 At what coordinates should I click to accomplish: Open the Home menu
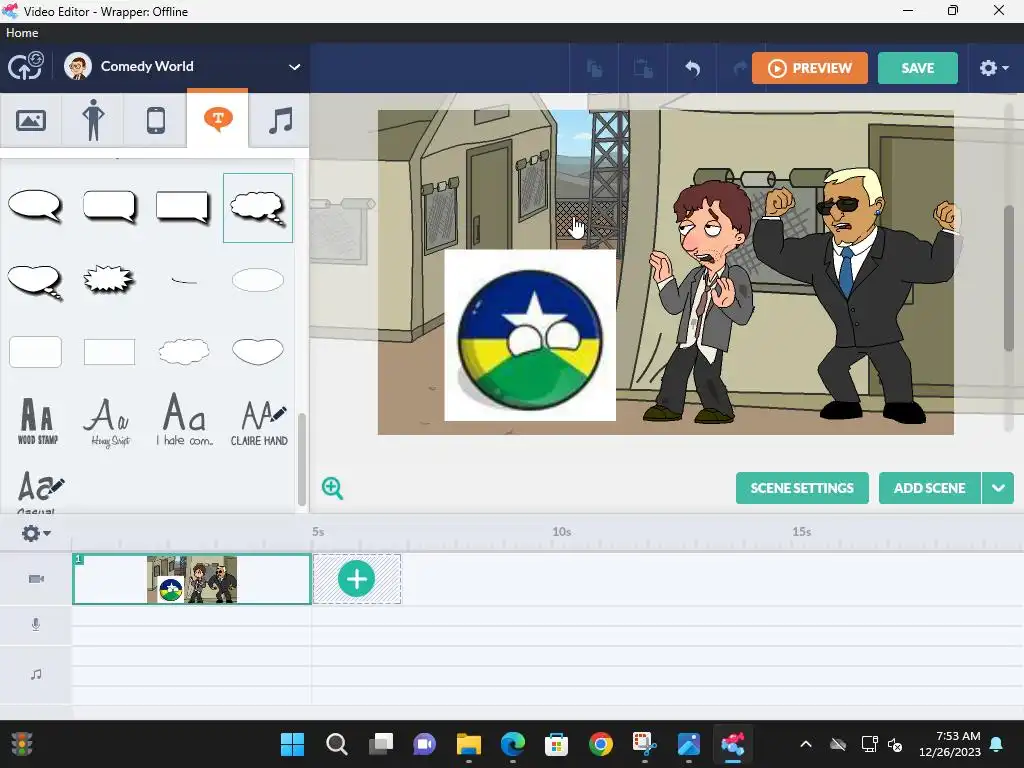tap(22, 33)
